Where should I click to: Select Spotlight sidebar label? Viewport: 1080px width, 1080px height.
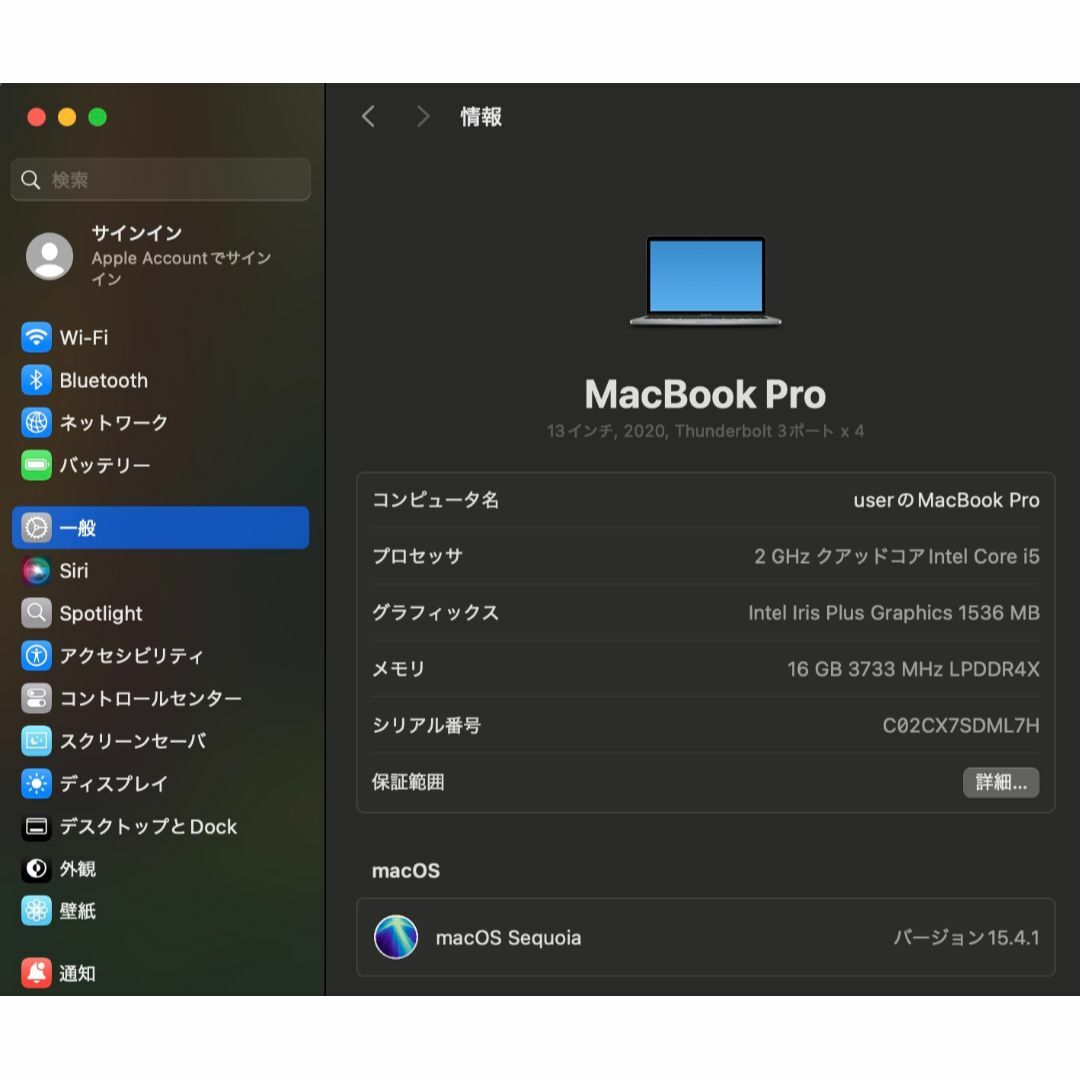(101, 613)
